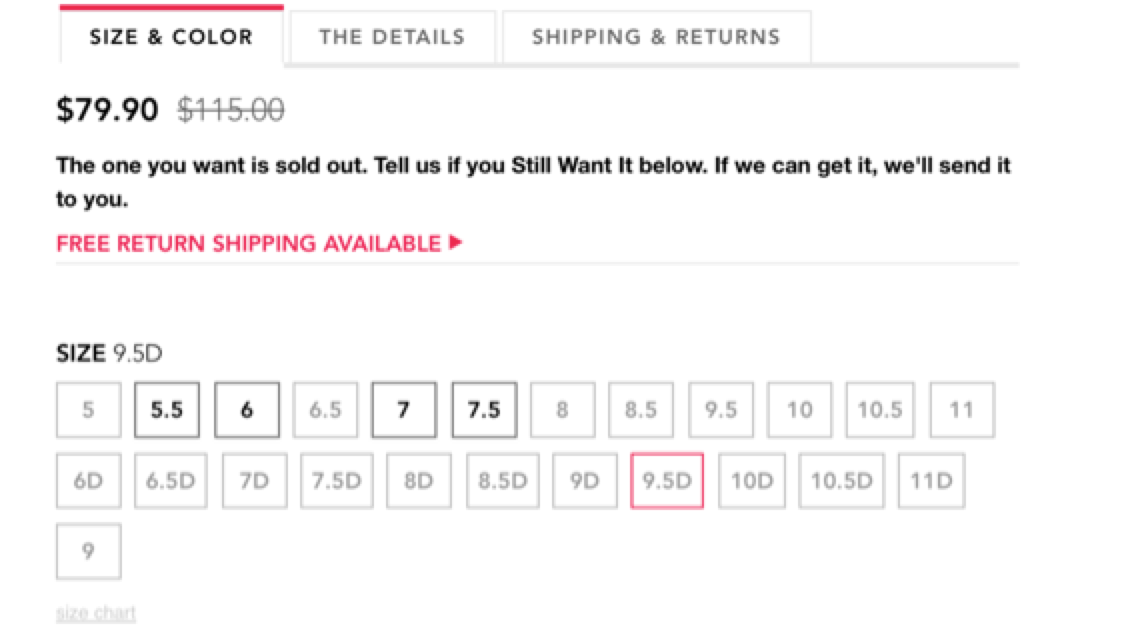Select size 6 button

click(246, 410)
